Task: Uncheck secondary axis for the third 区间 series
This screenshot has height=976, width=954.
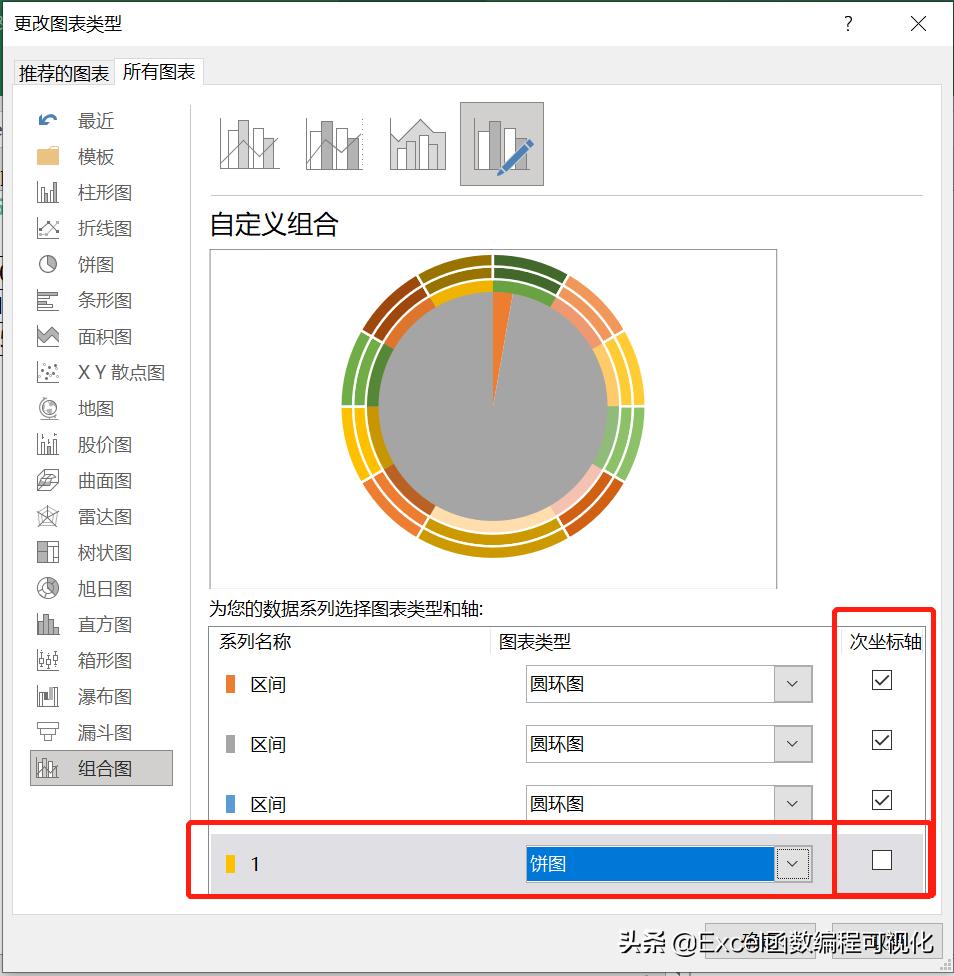Action: [882, 800]
